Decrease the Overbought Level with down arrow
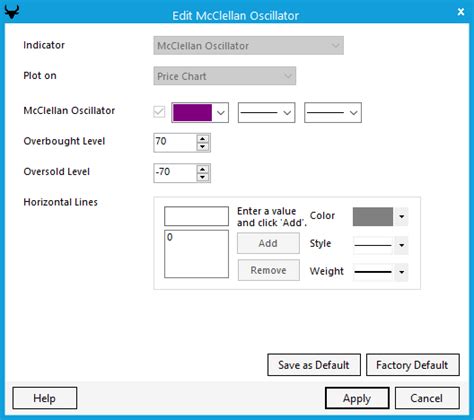 203,147
